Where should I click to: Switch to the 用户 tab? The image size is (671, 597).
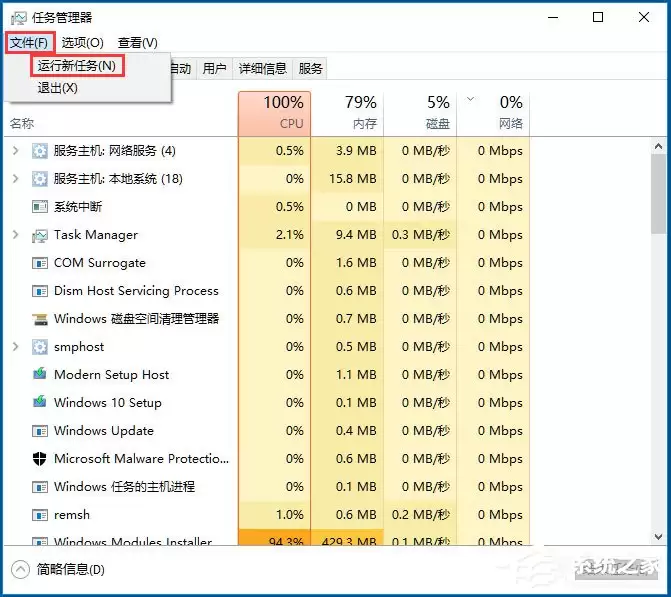coord(214,68)
